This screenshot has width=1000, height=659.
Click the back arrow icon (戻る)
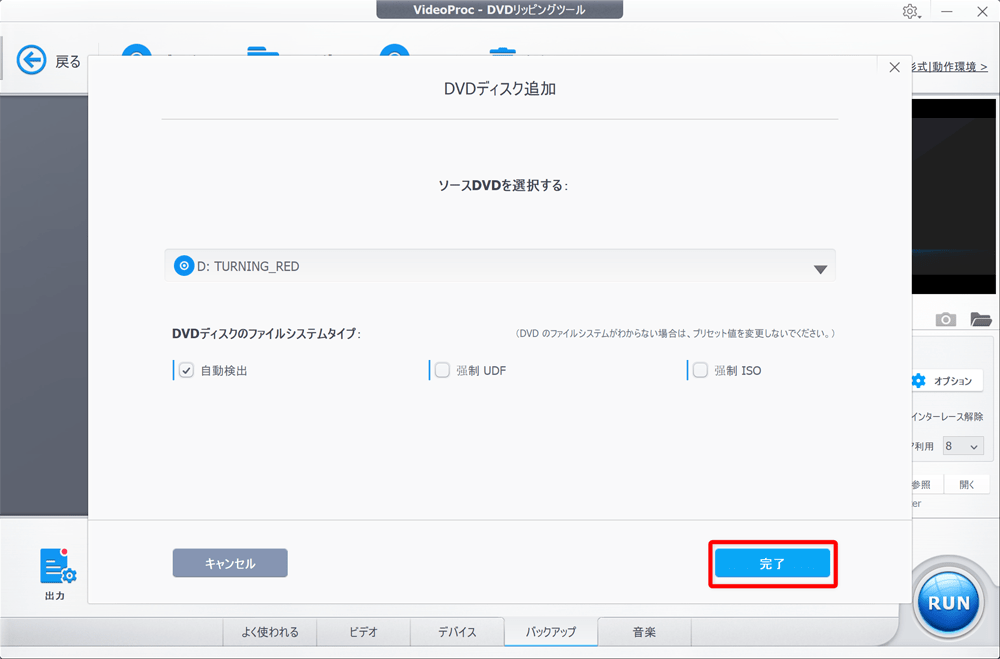click(32, 61)
